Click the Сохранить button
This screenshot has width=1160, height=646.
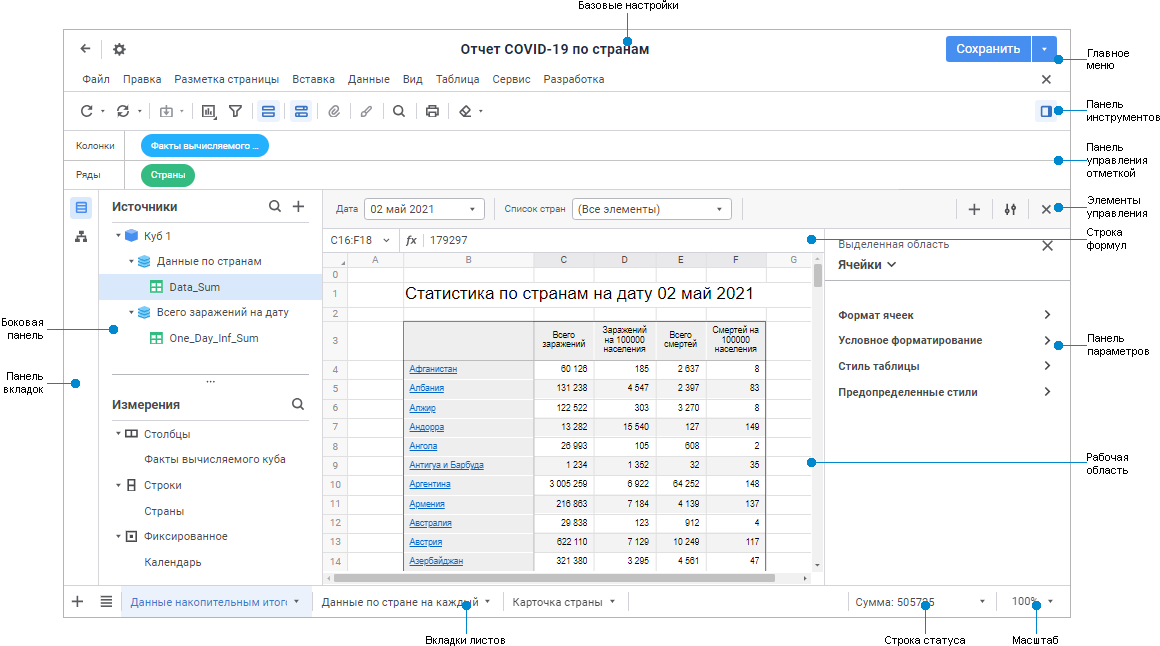pyautogui.click(x=987, y=49)
